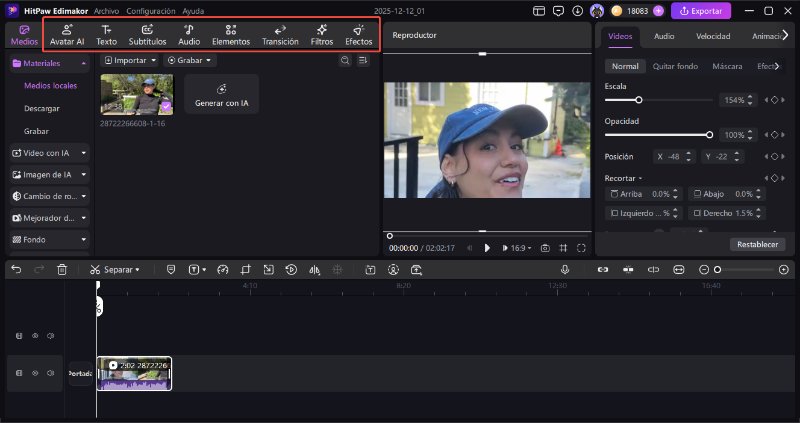This screenshot has width=800, height=423.
Task: Click the Opacidad slider handle
Action: click(x=709, y=135)
